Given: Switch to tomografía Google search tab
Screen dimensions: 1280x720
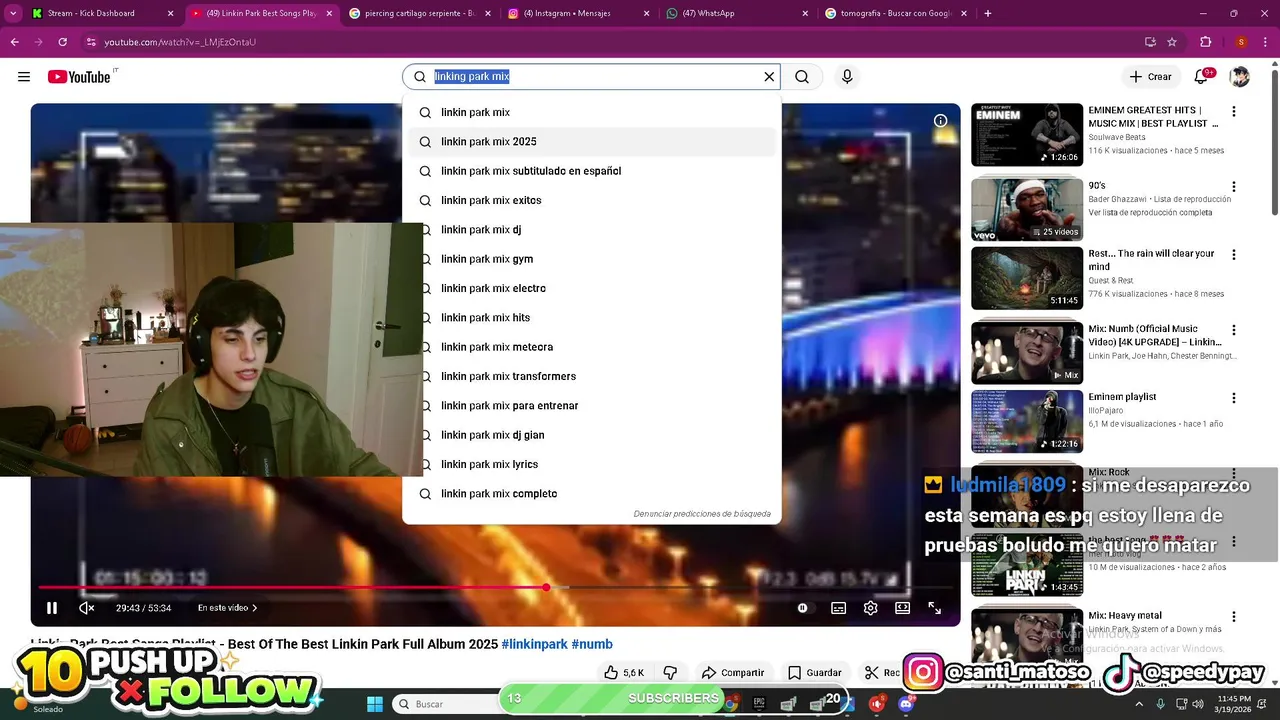Looking at the screenshot, I should [895, 13].
